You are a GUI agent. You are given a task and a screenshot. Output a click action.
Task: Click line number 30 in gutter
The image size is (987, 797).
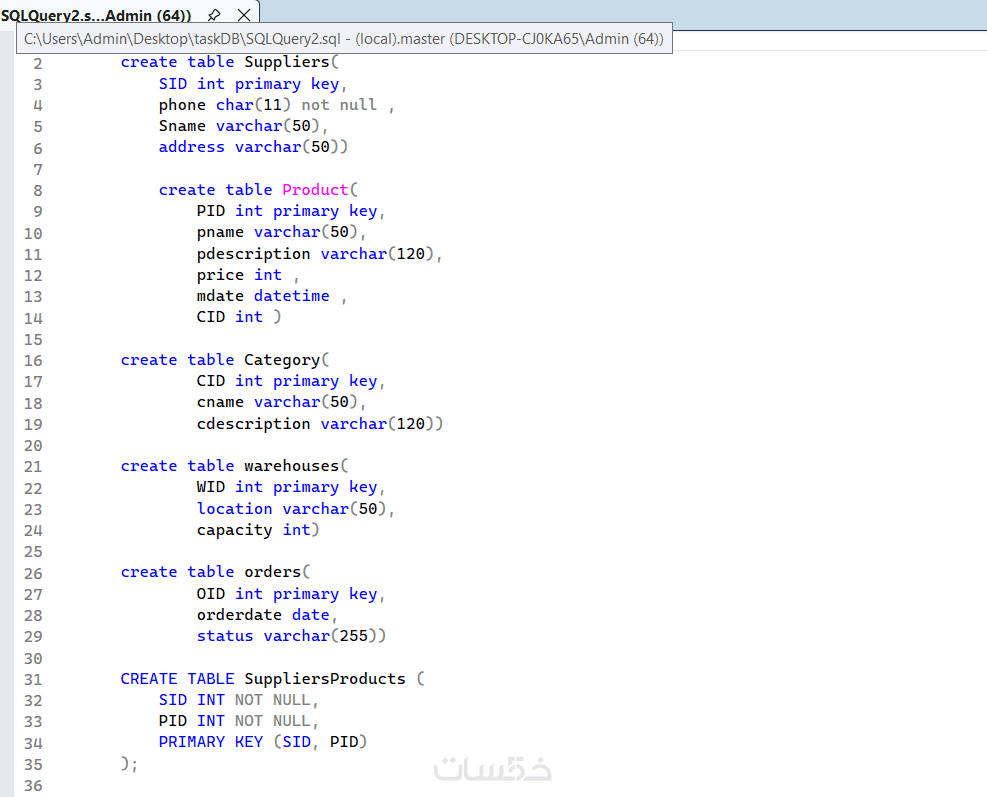click(33, 659)
